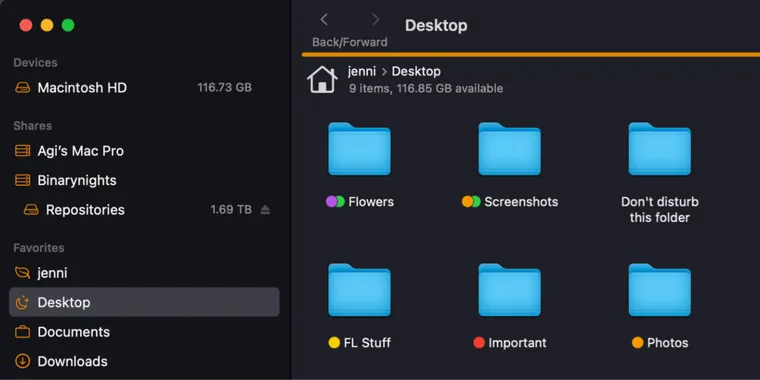Click the green zoom window button

click(x=68, y=25)
